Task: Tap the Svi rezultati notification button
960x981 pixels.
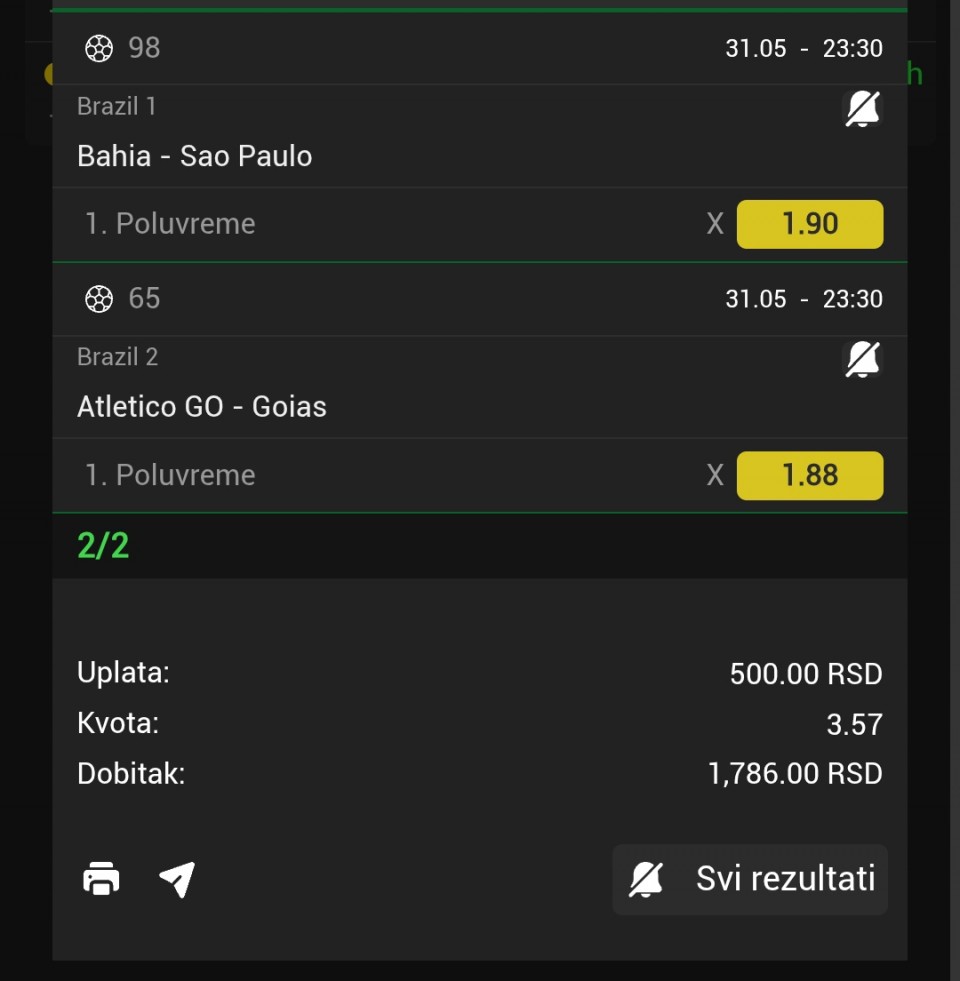Action: click(x=750, y=879)
